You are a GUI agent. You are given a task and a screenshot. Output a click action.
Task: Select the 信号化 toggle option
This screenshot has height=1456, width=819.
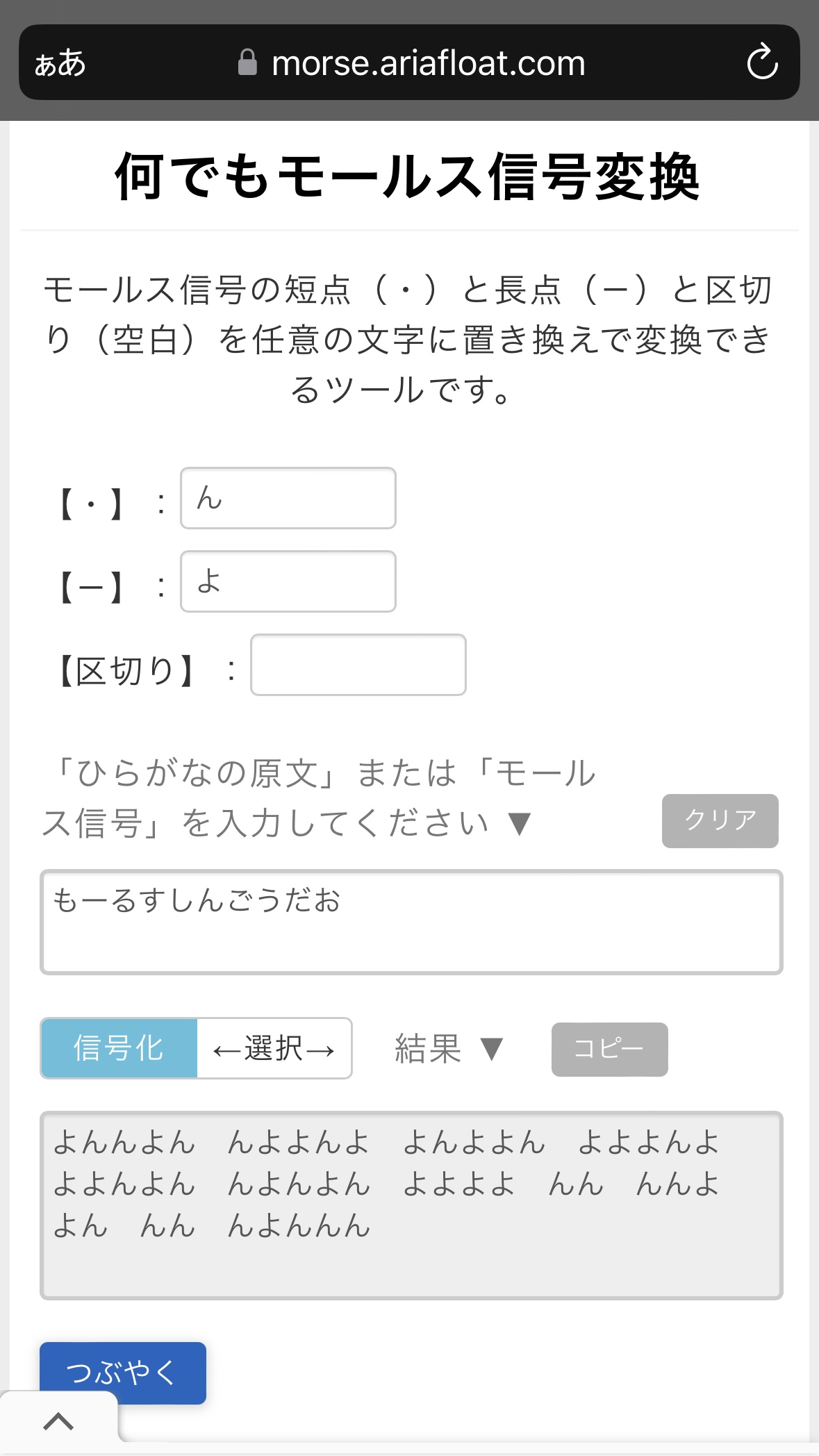pos(119,1048)
